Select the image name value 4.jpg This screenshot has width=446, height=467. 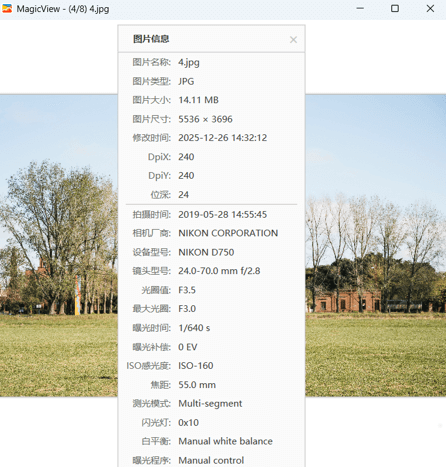click(x=189, y=62)
